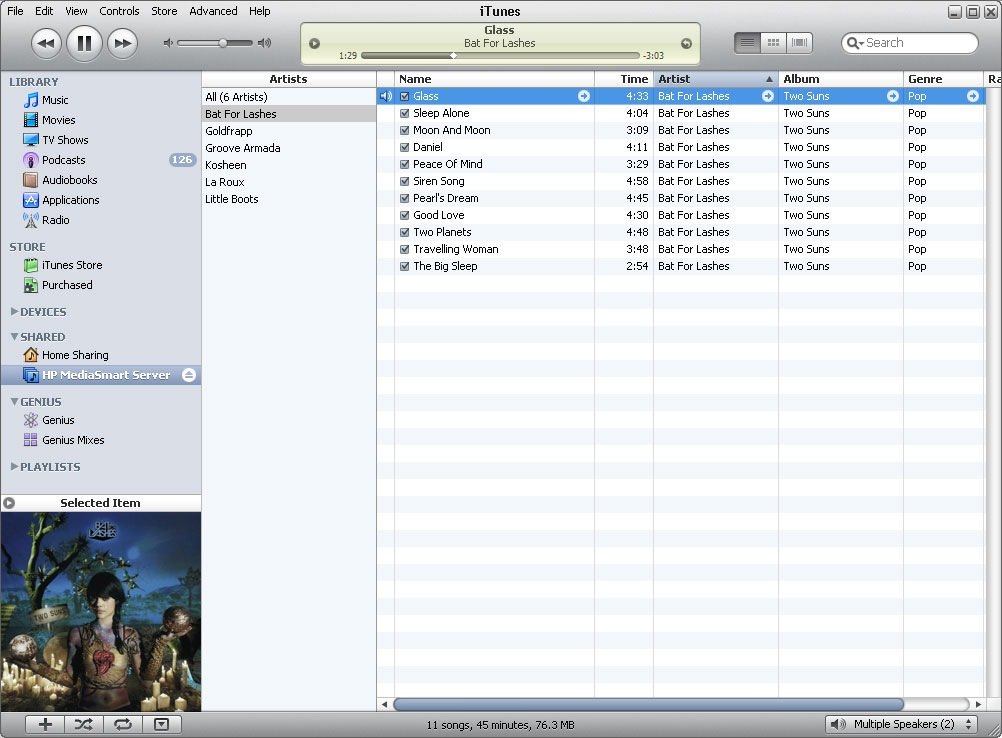
Task: Open the Controls menu
Action: click(119, 11)
